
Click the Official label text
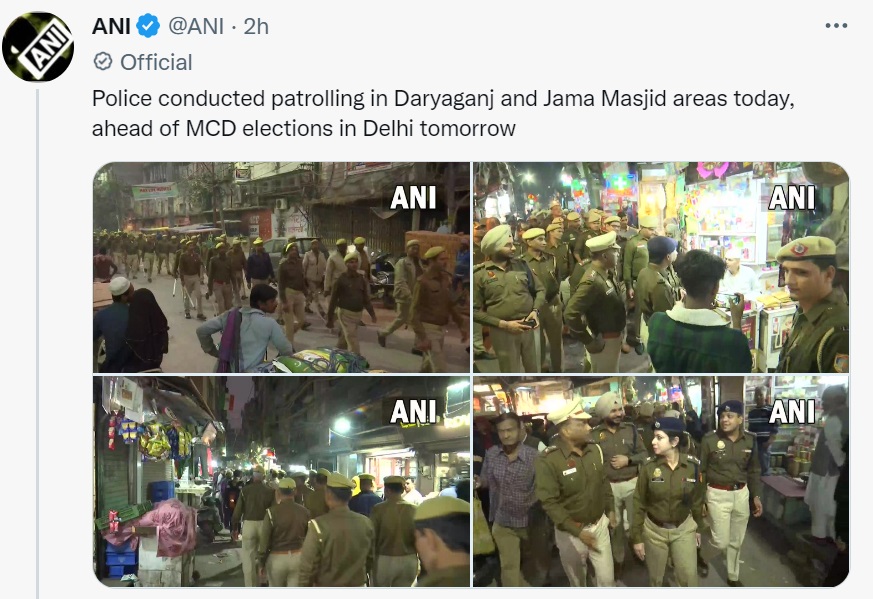point(156,62)
